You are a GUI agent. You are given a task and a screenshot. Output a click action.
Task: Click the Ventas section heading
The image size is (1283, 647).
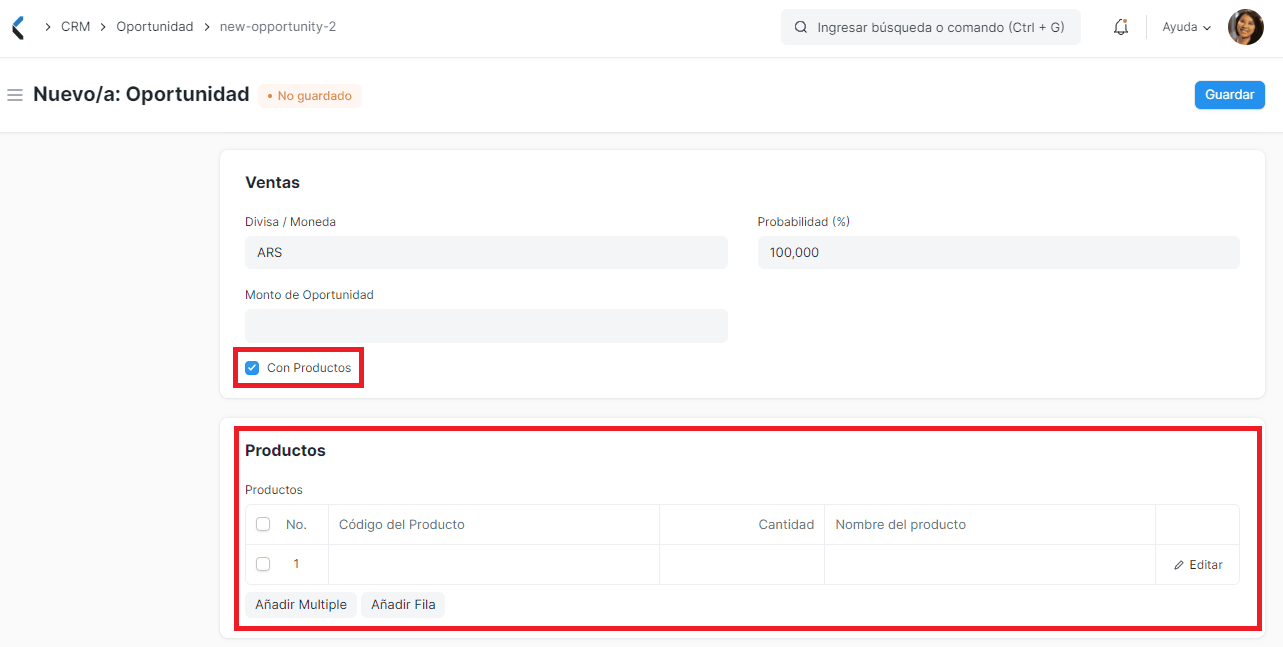pyautogui.click(x=273, y=183)
